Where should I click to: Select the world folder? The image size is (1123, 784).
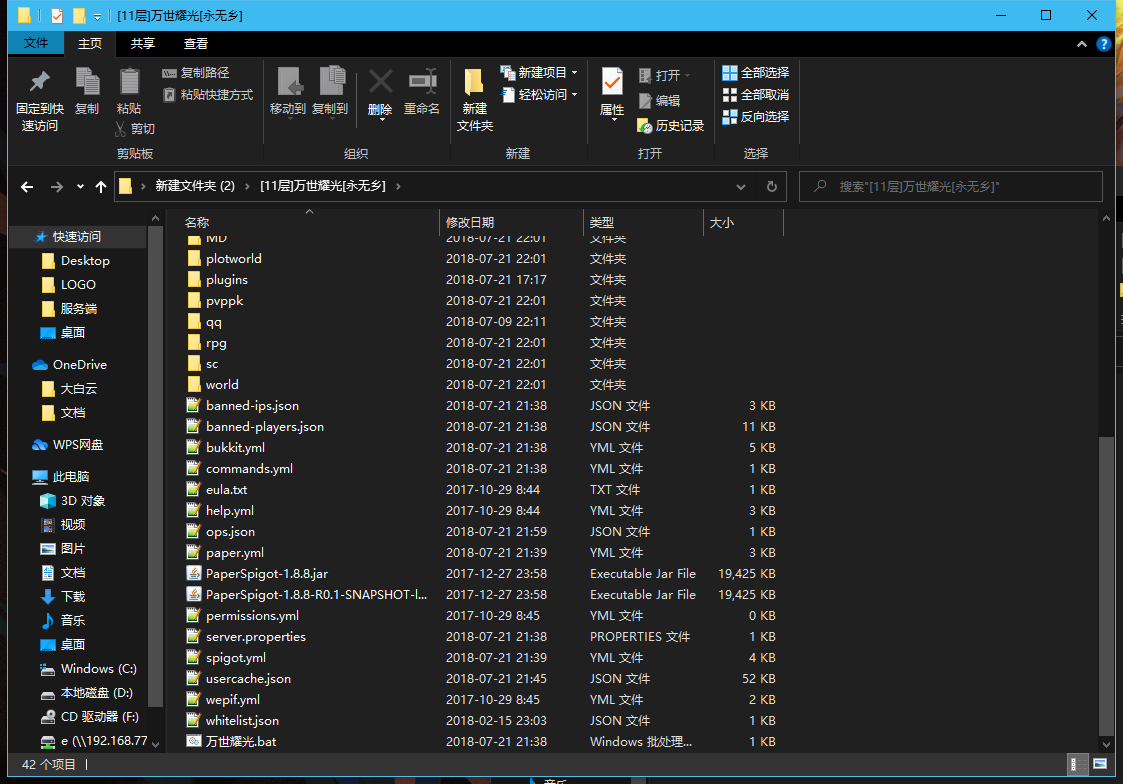click(222, 384)
